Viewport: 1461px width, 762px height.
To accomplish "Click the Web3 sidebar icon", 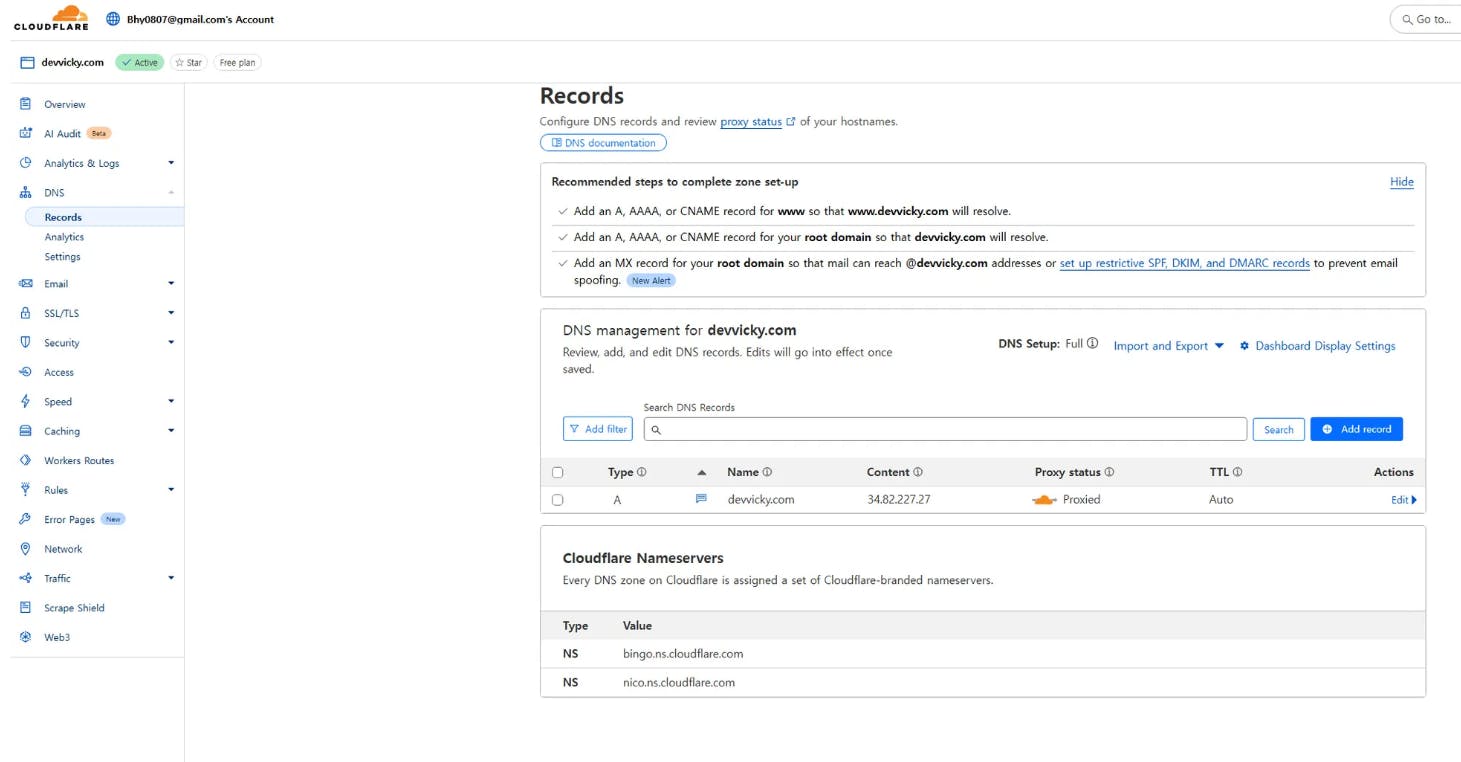I will coord(26,637).
